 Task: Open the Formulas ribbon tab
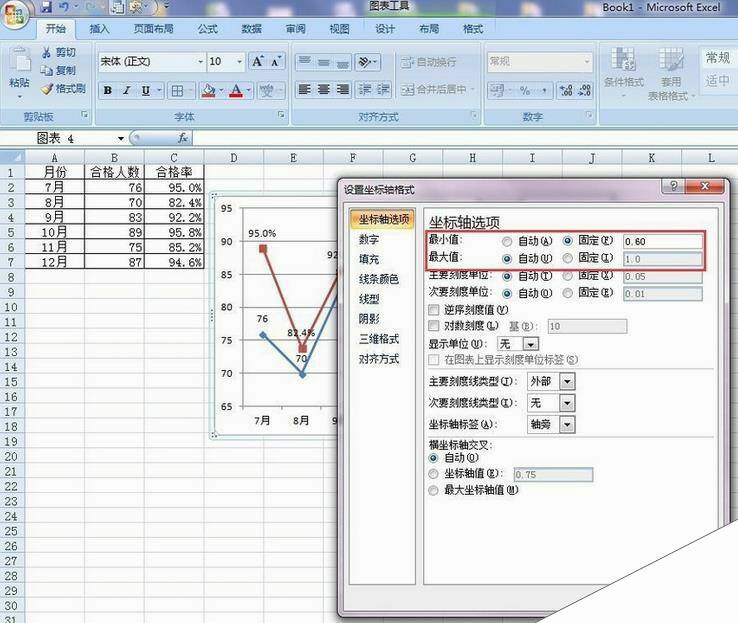[x=208, y=29]
